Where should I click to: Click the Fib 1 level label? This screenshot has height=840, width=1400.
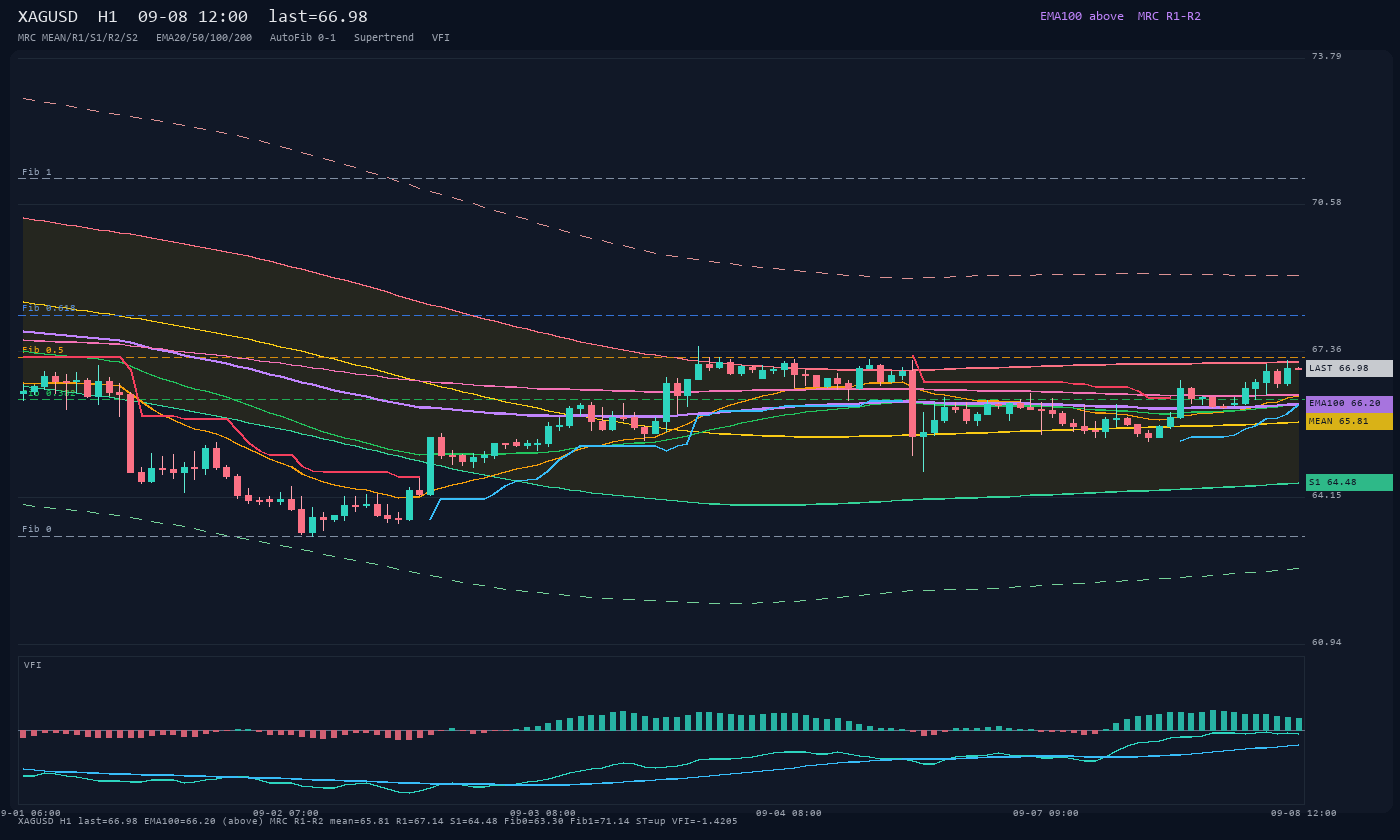click(37, 172)
